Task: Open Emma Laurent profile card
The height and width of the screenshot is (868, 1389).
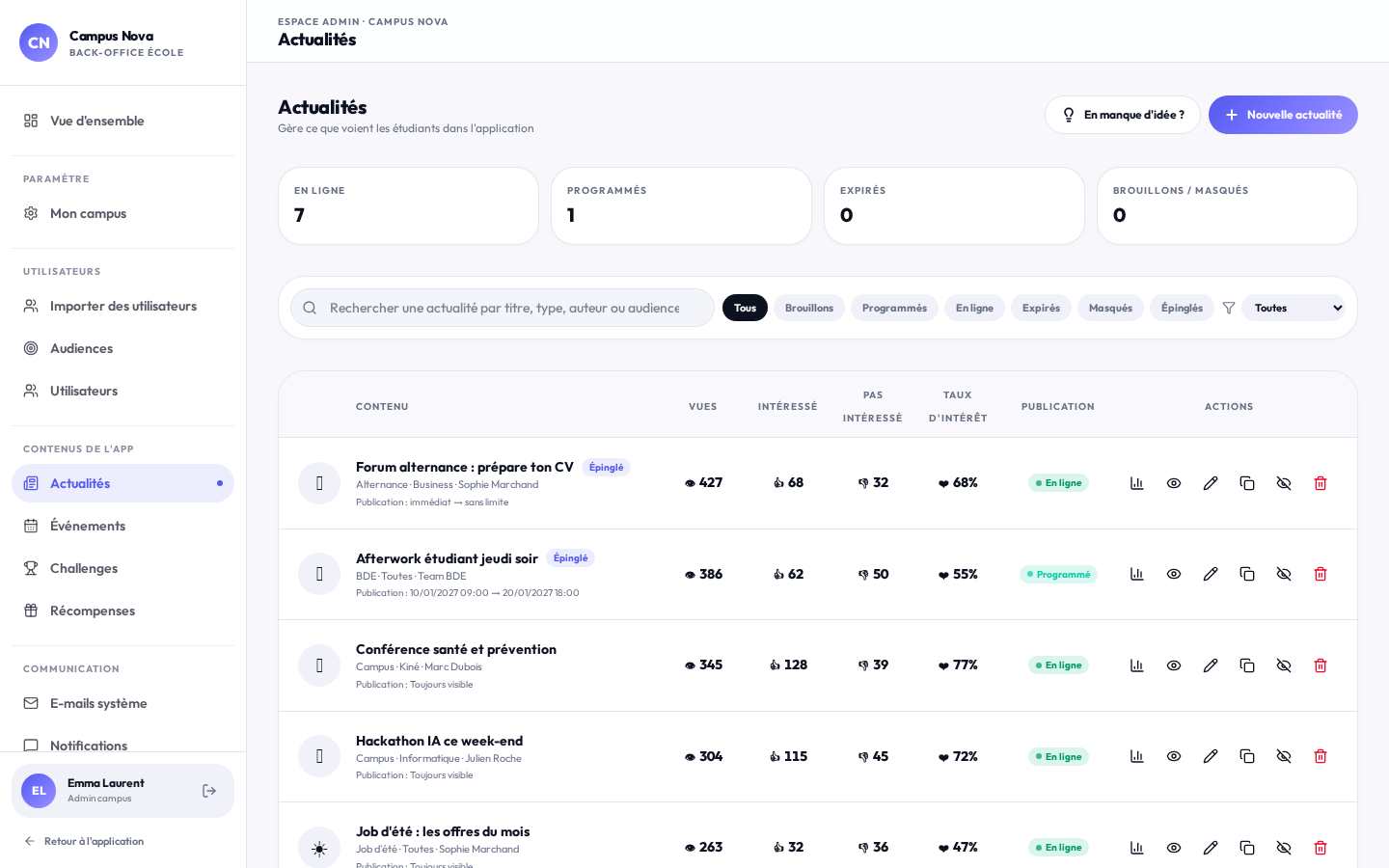Action: pos(123,791)
